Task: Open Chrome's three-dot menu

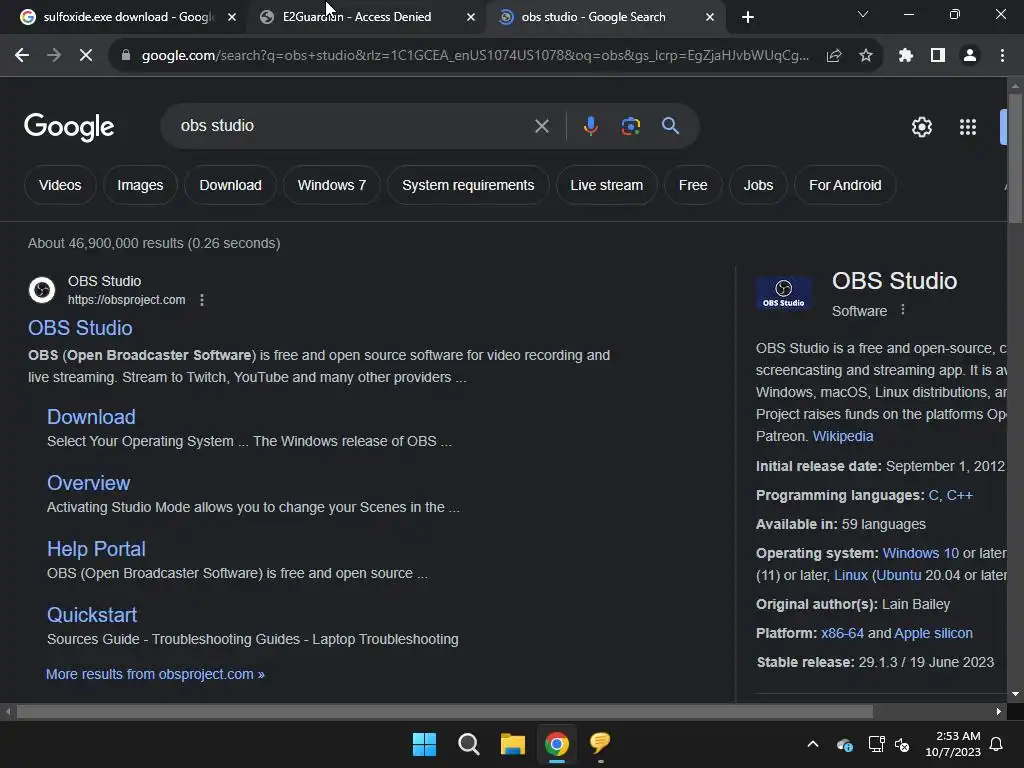Action: (1002, 56)
